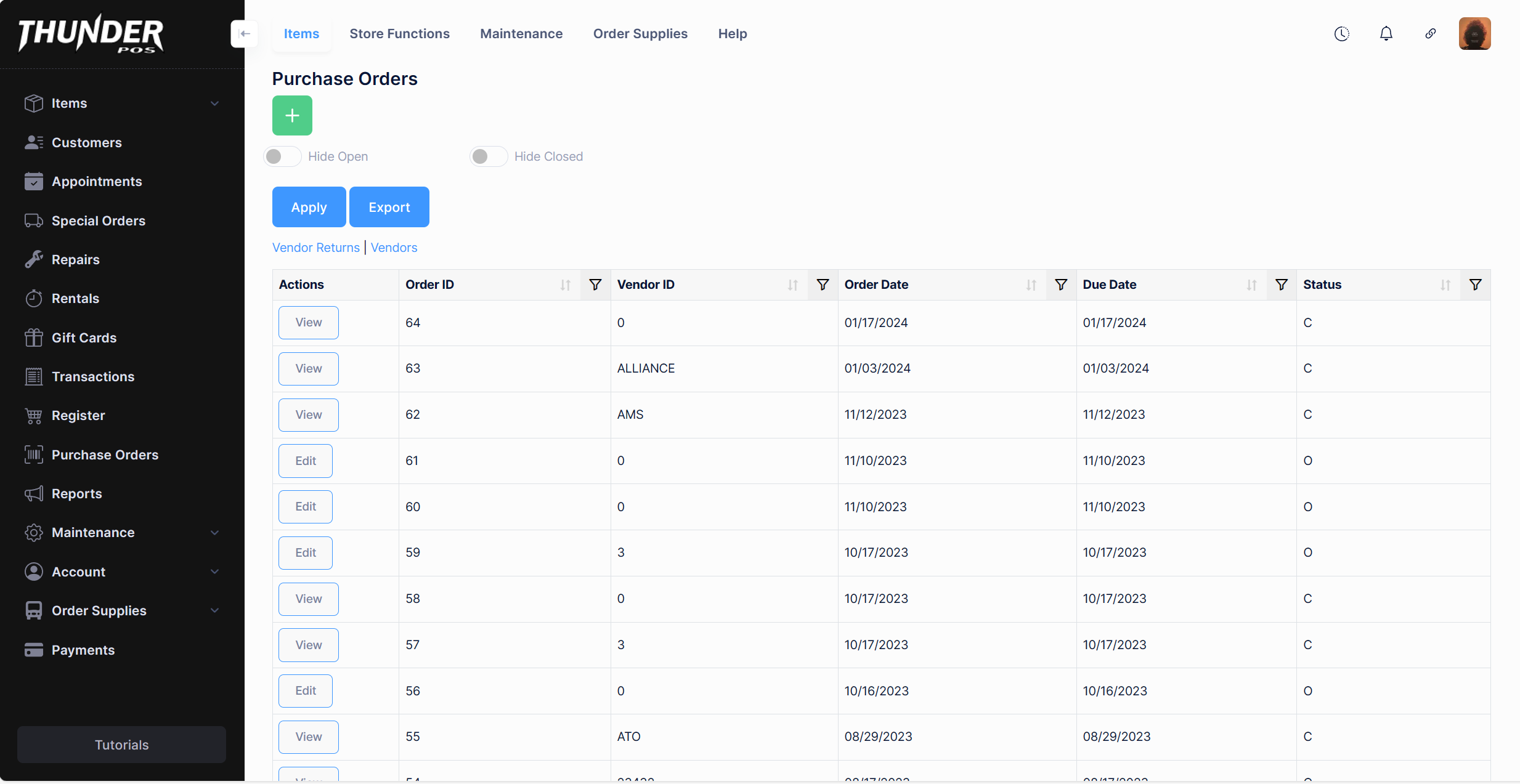The width and height of the screenshot is (1520, 784).
Task: Select the Help menu item
Action: coord(732,34)
